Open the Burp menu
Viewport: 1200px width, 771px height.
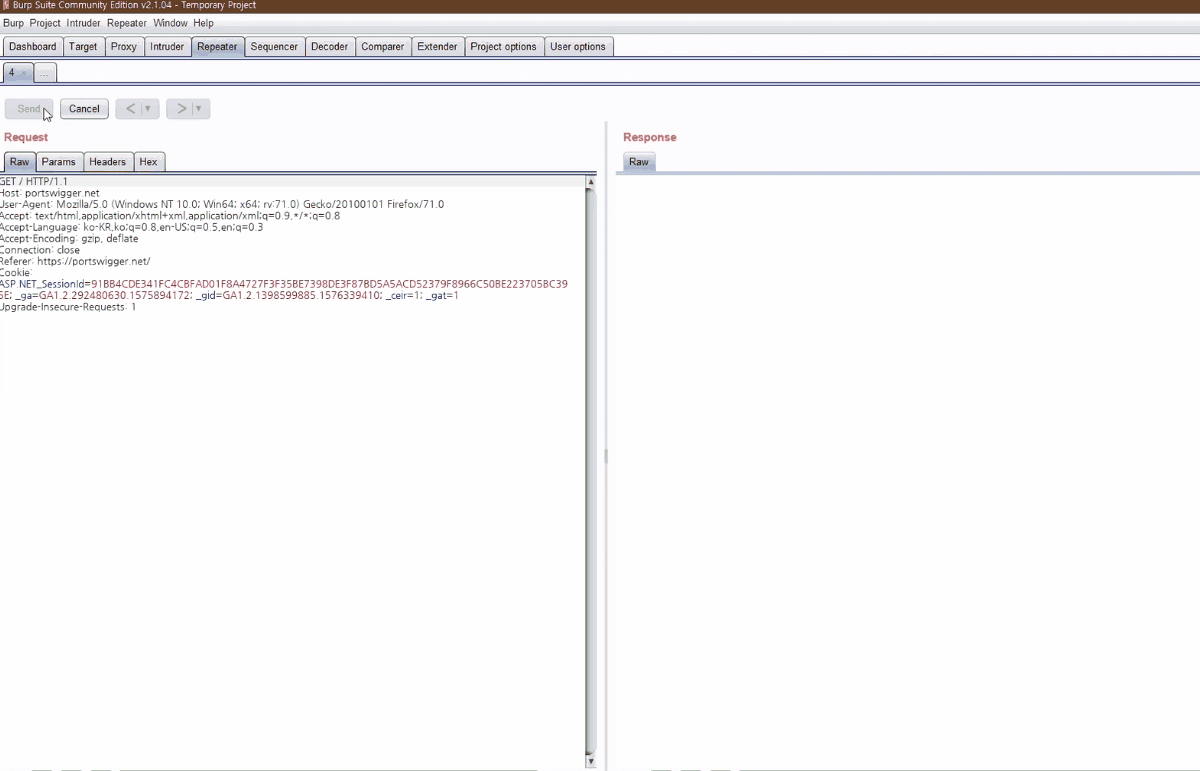pyautogui.click(x=13, y=23)
